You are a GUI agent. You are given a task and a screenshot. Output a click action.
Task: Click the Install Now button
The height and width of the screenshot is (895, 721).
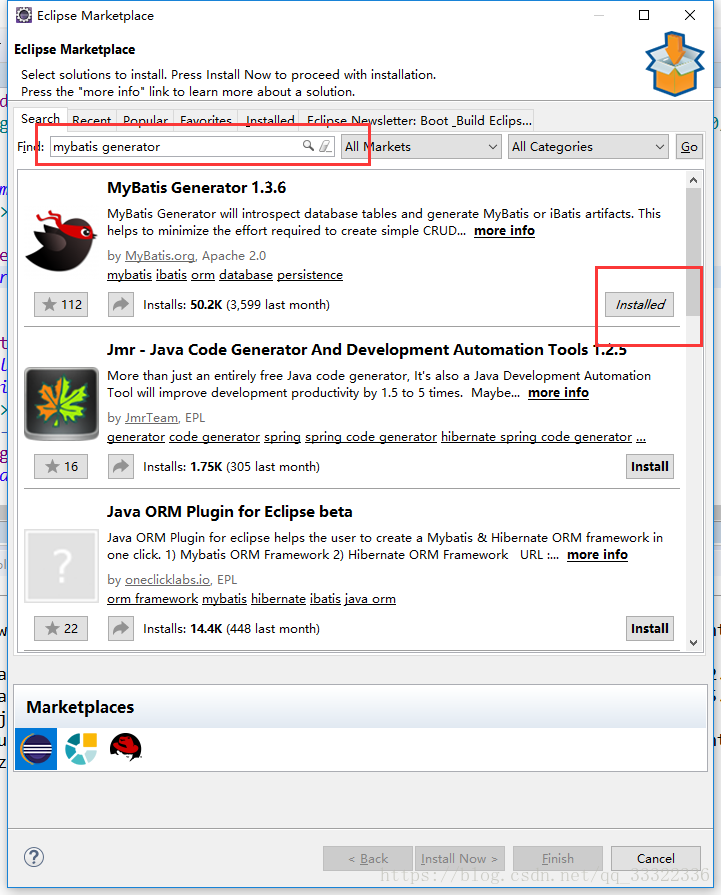point(460,858)
